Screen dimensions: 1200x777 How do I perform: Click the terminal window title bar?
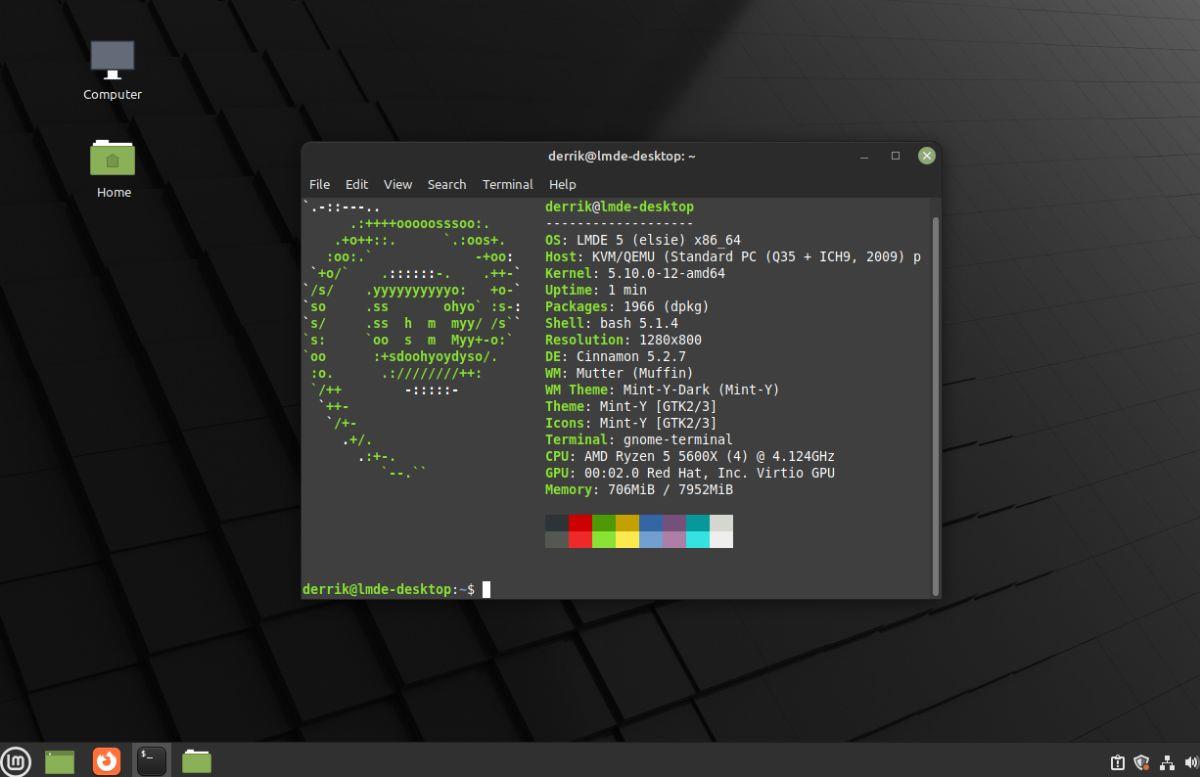pos(620,156)
